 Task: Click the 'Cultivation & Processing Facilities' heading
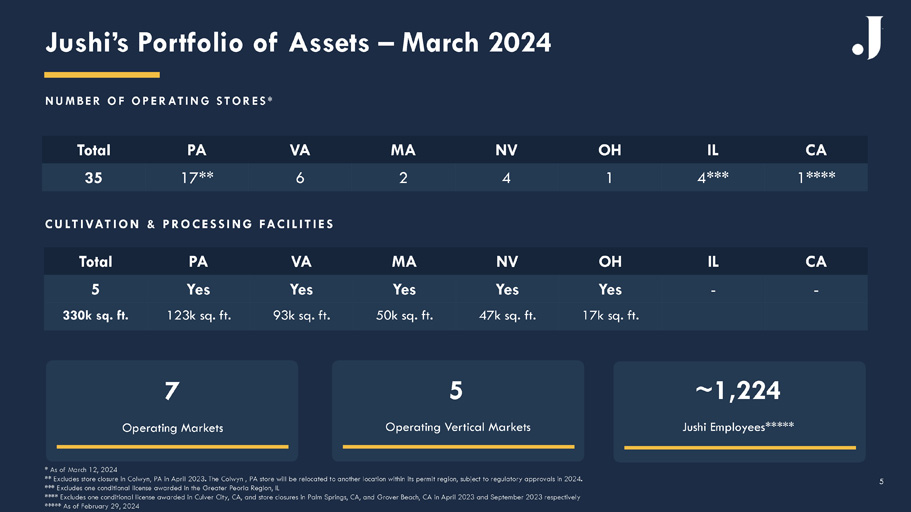(x=189, y=224)
